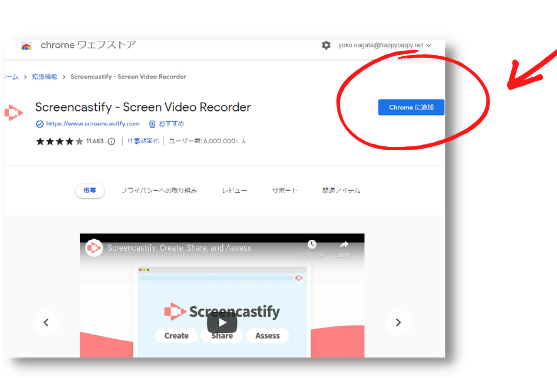Show the previous screenshot with left arrow
Image resolution: width=557 pixels, height=378 pixels.
pos(46,322)
